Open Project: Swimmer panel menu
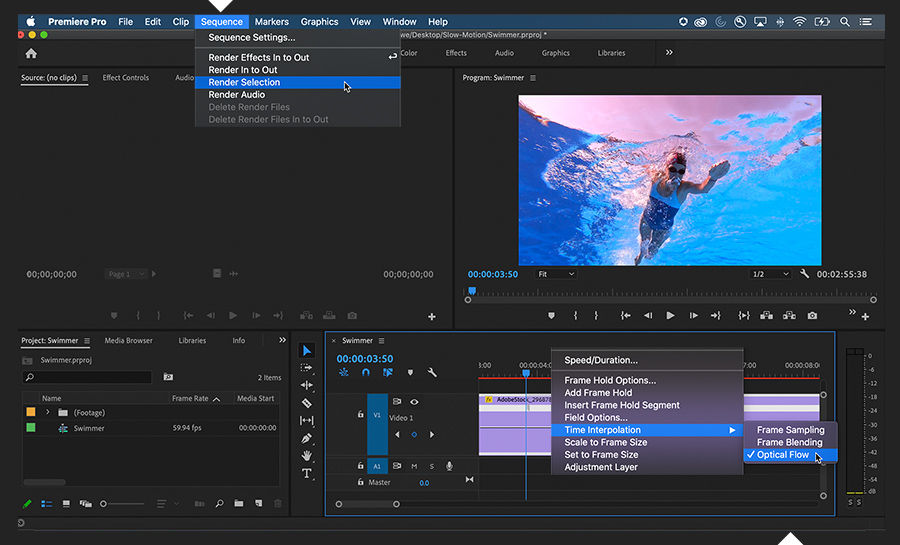 point(87,341)
